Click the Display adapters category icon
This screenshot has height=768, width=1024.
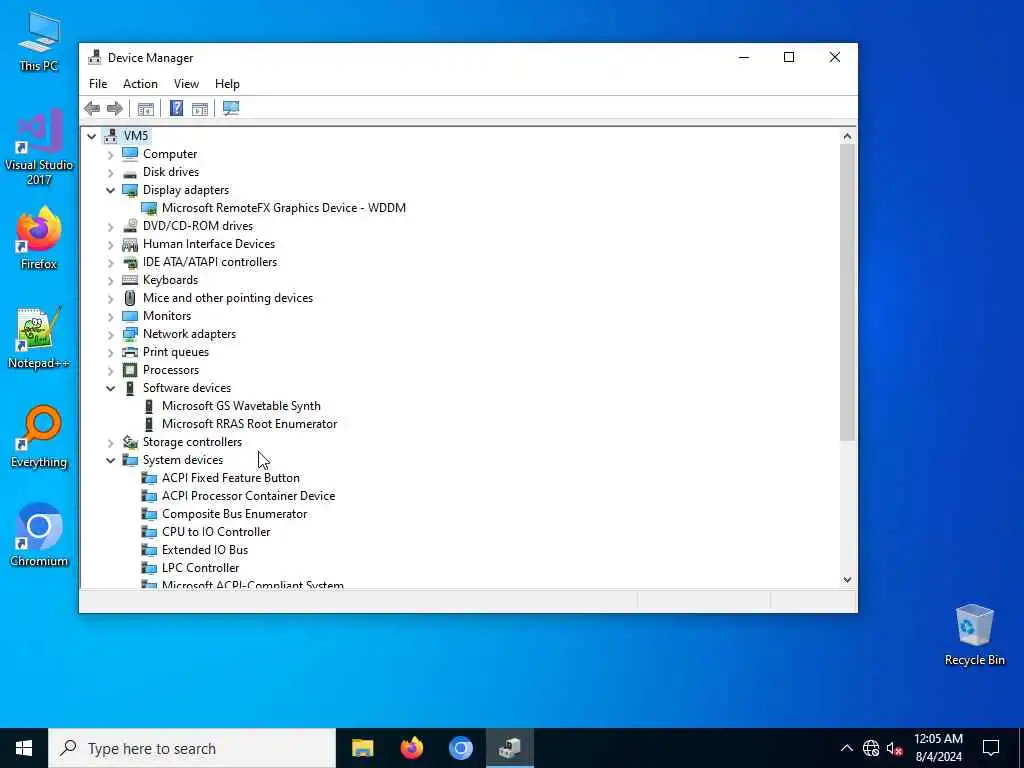130,190
